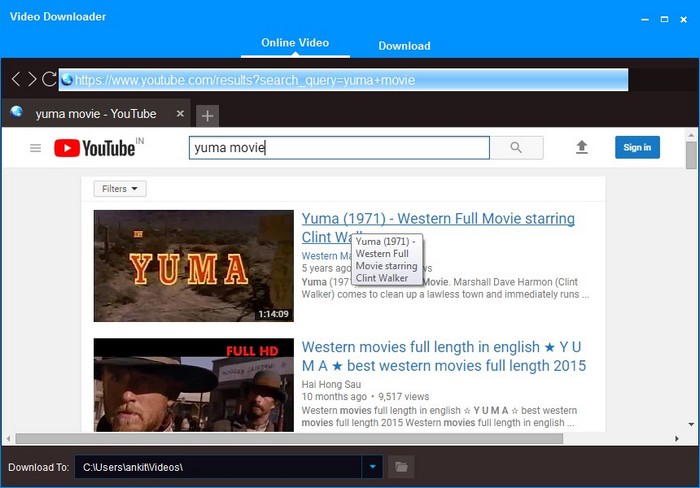Open a new browser tab
The width and height of the screenshot is (700, 488).
[x=207, y=115]
